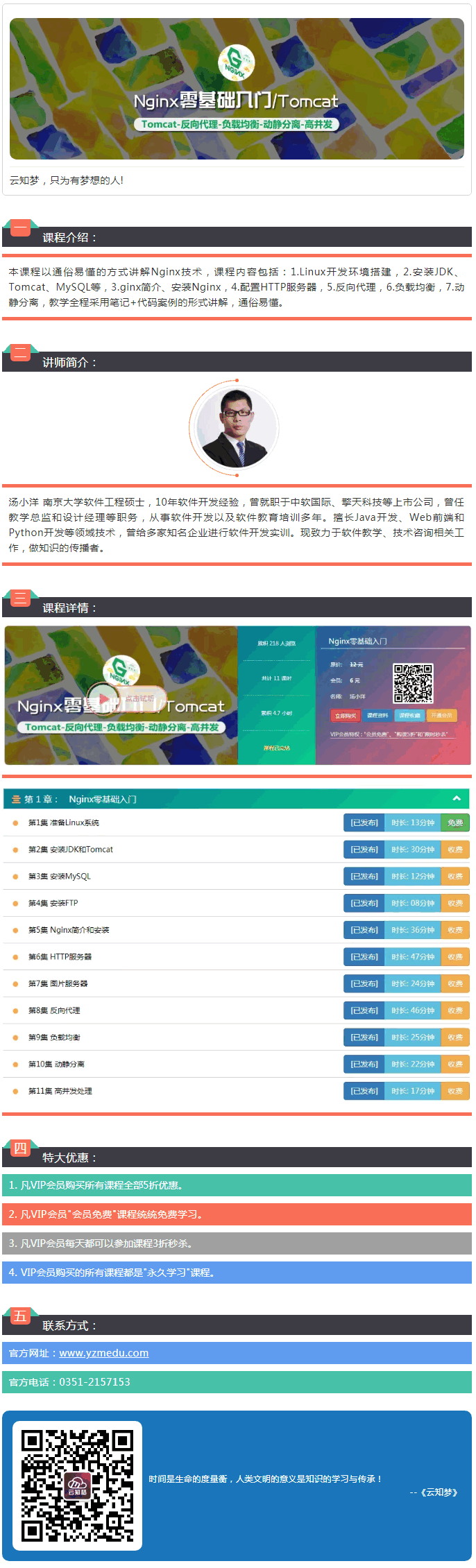Click the 课程收藏 favorite button

pos(409,715)
